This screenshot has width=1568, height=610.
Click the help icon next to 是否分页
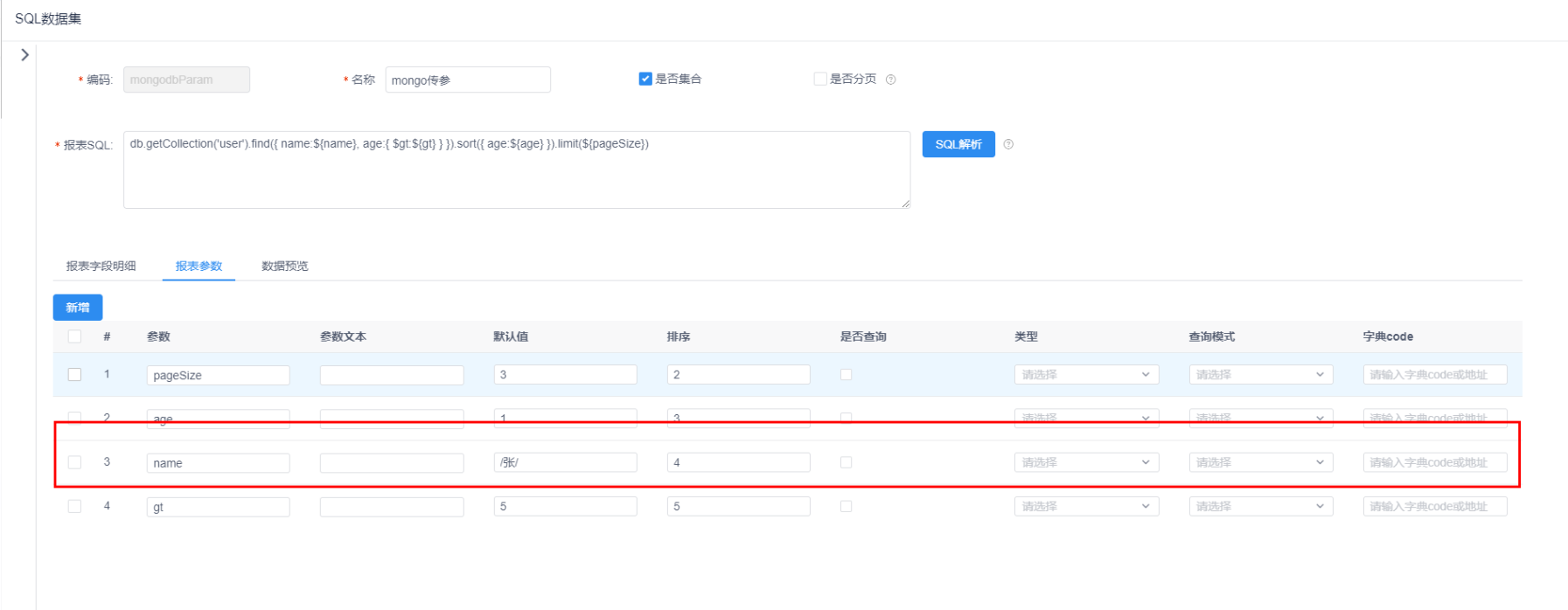click(x=890, y=80)
